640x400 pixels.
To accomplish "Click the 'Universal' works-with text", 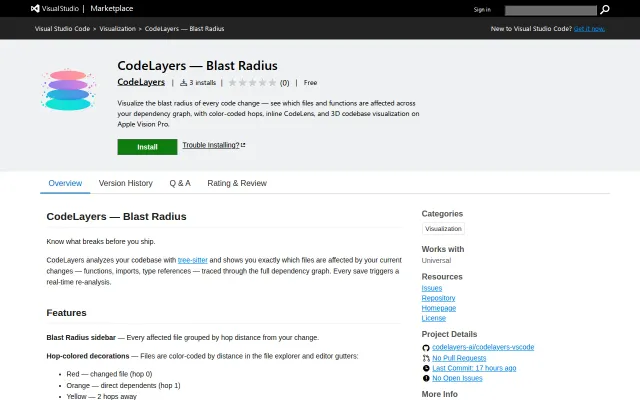I will pos(436,260).
